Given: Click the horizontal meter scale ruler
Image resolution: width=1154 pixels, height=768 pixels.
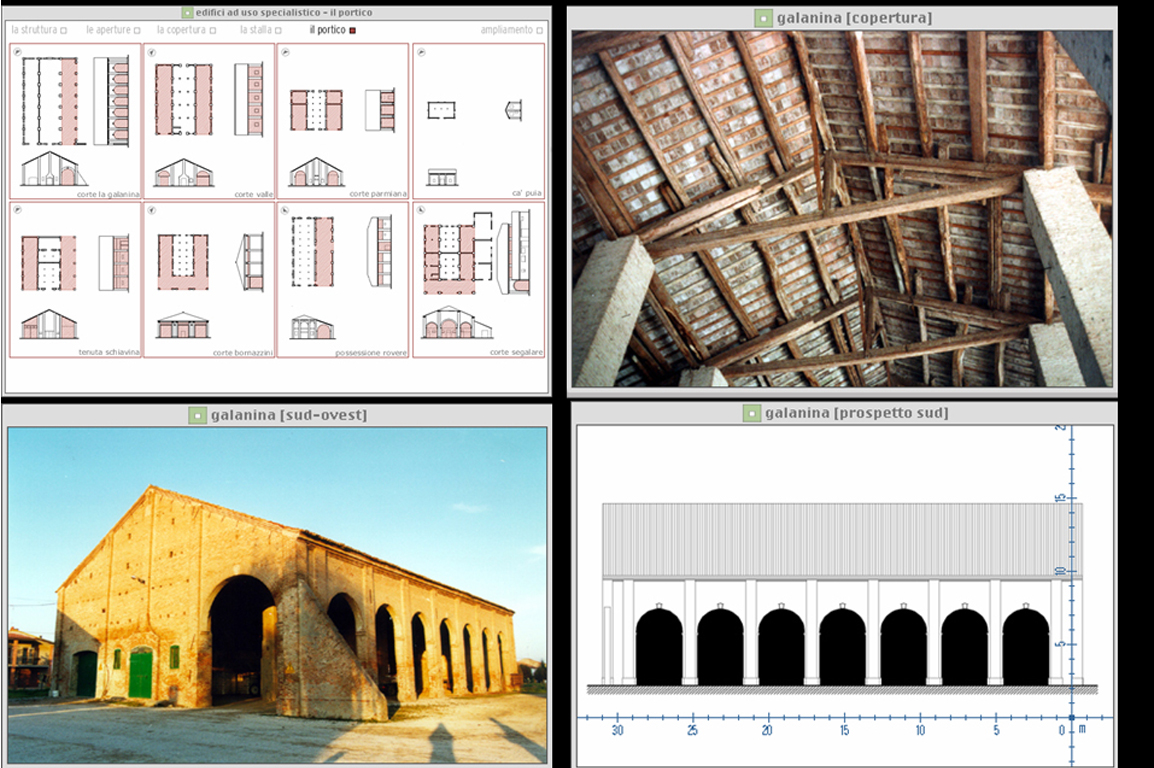Looking at the screenshot, I should [840, 718].
